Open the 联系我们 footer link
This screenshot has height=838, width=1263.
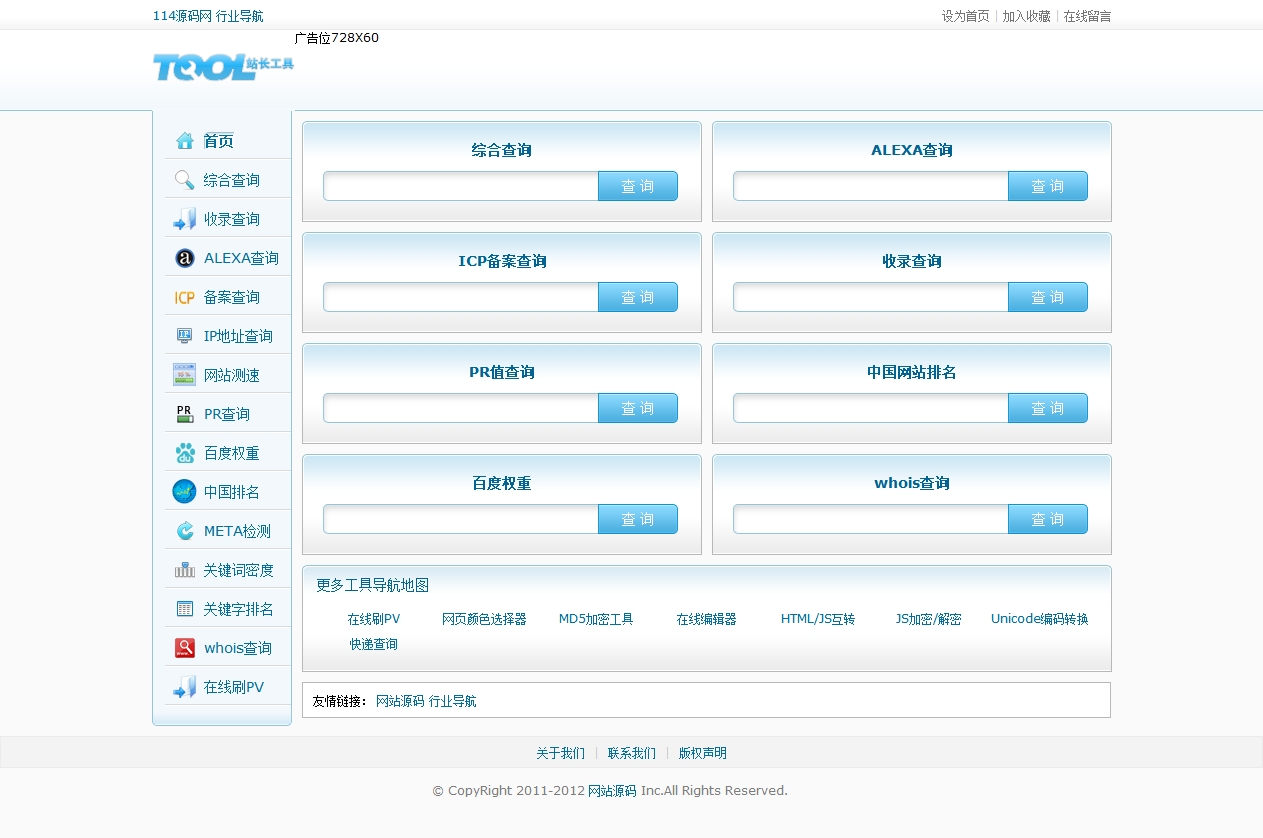click(x=632, y=753)
